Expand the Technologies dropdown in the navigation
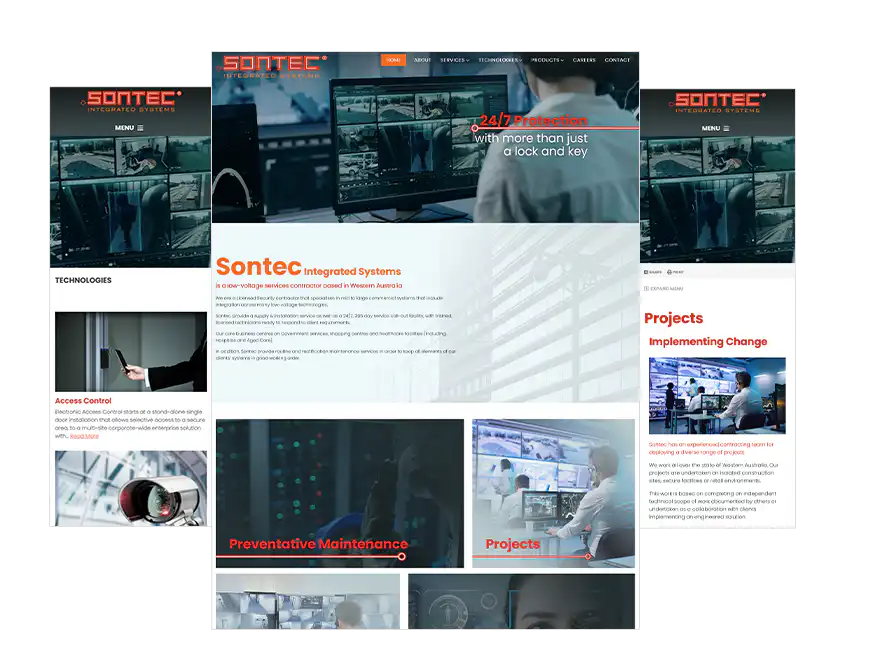 (500, 60)
